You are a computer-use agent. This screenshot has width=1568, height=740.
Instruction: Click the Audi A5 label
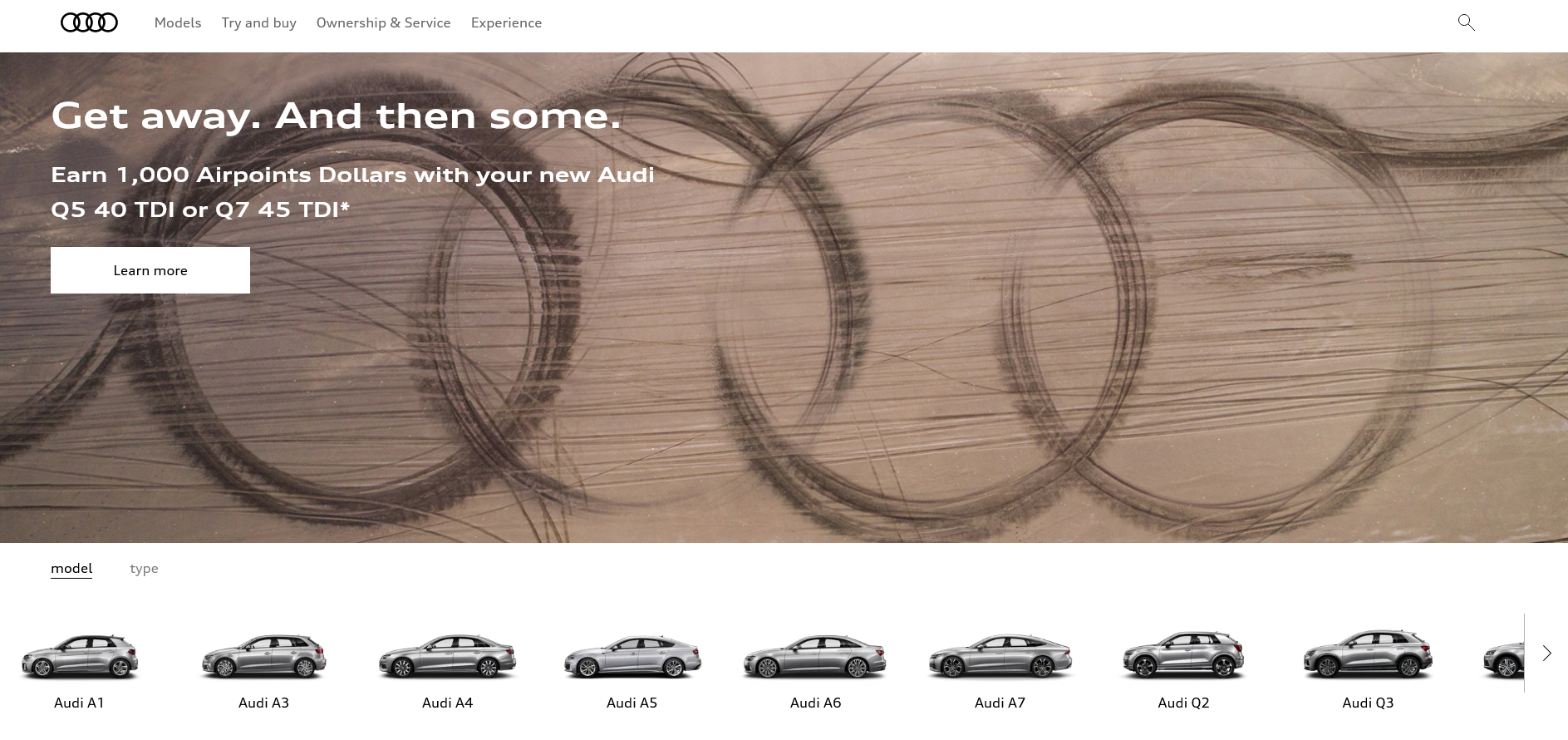pyautogui.click(x=632, y=703)
